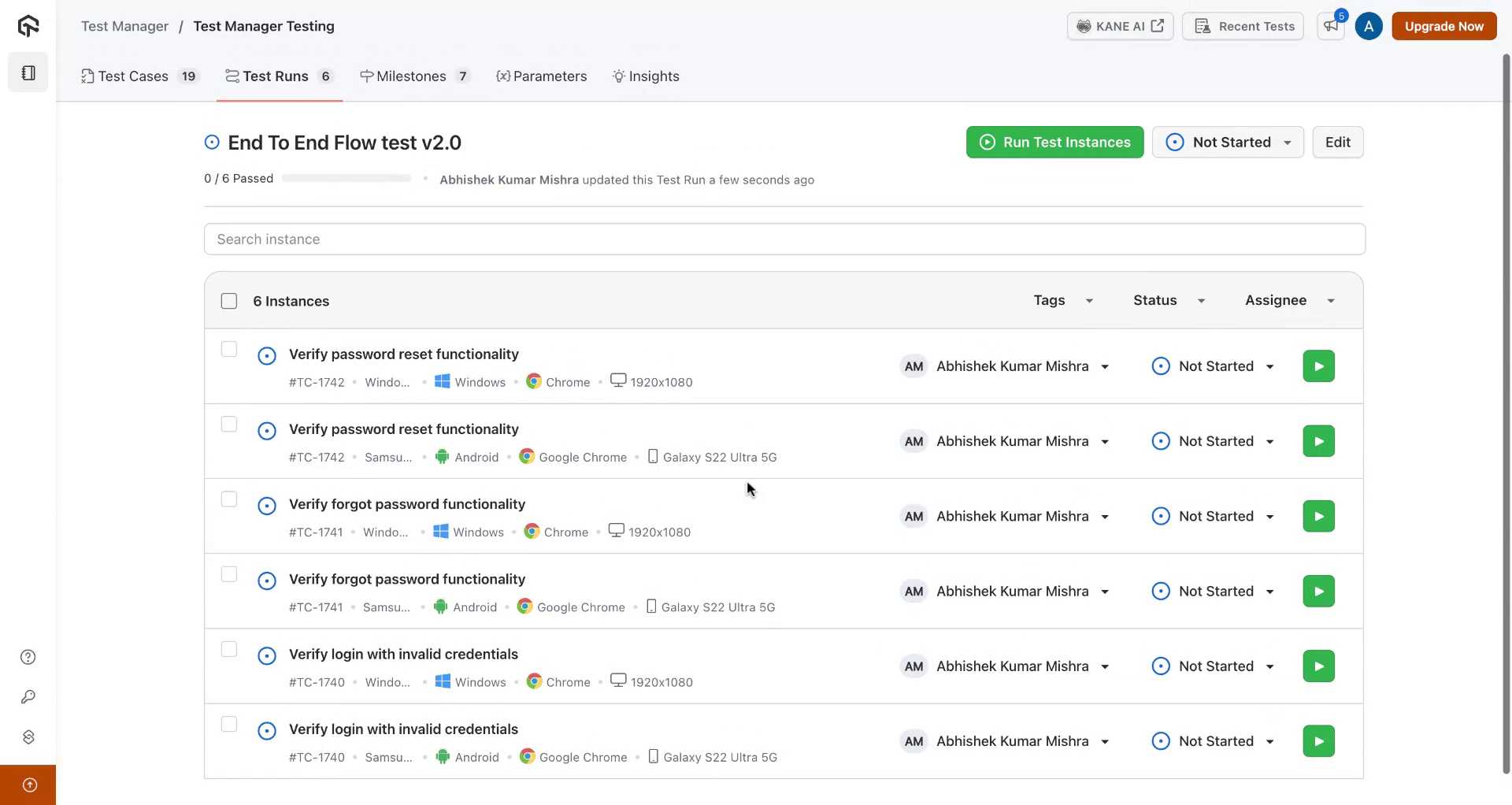The image size is (1512, 805).
Task: Open the announcements megaphone icon
Action: point(1331,26)
